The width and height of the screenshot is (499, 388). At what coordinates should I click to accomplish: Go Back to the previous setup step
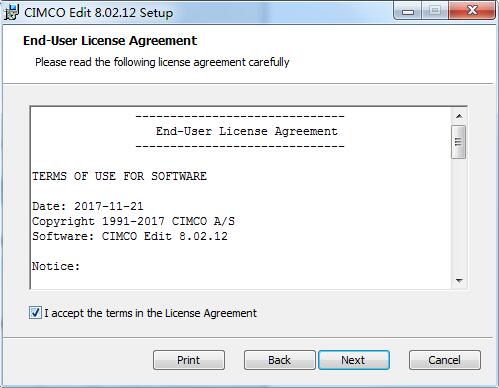[x=279, y=360]
